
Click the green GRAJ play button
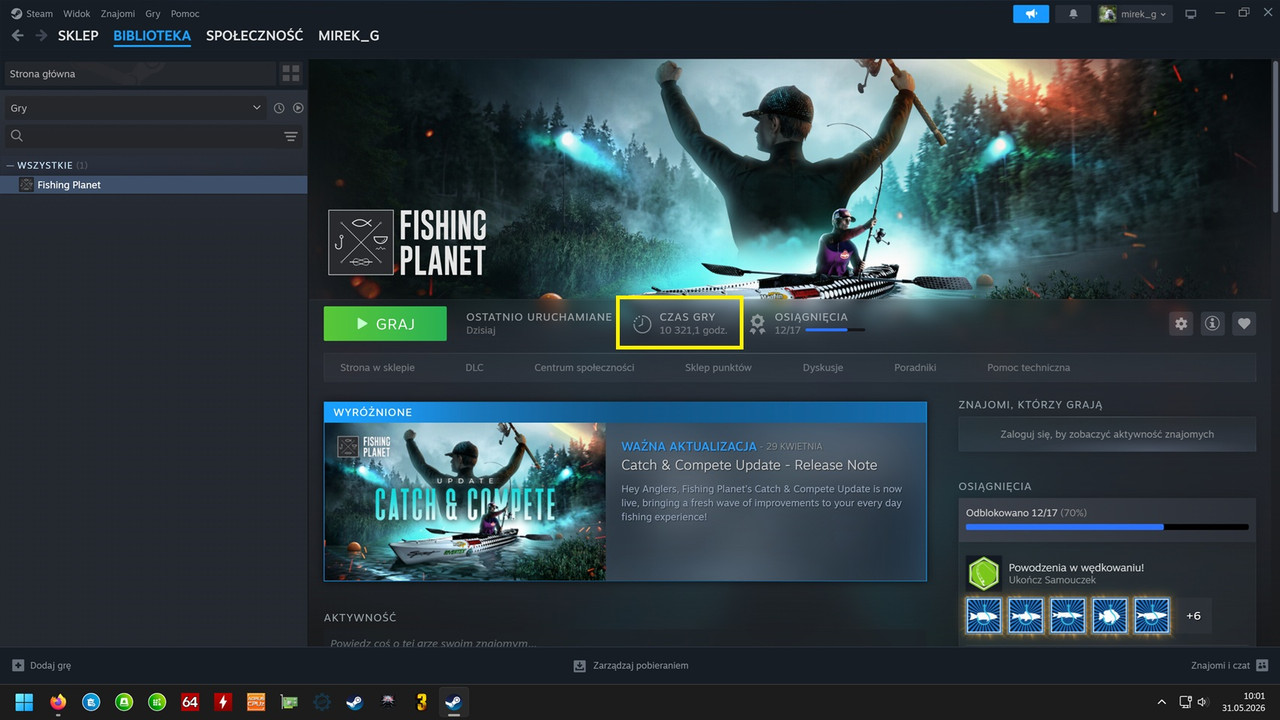pyautogui.click(x=385, y=324)
